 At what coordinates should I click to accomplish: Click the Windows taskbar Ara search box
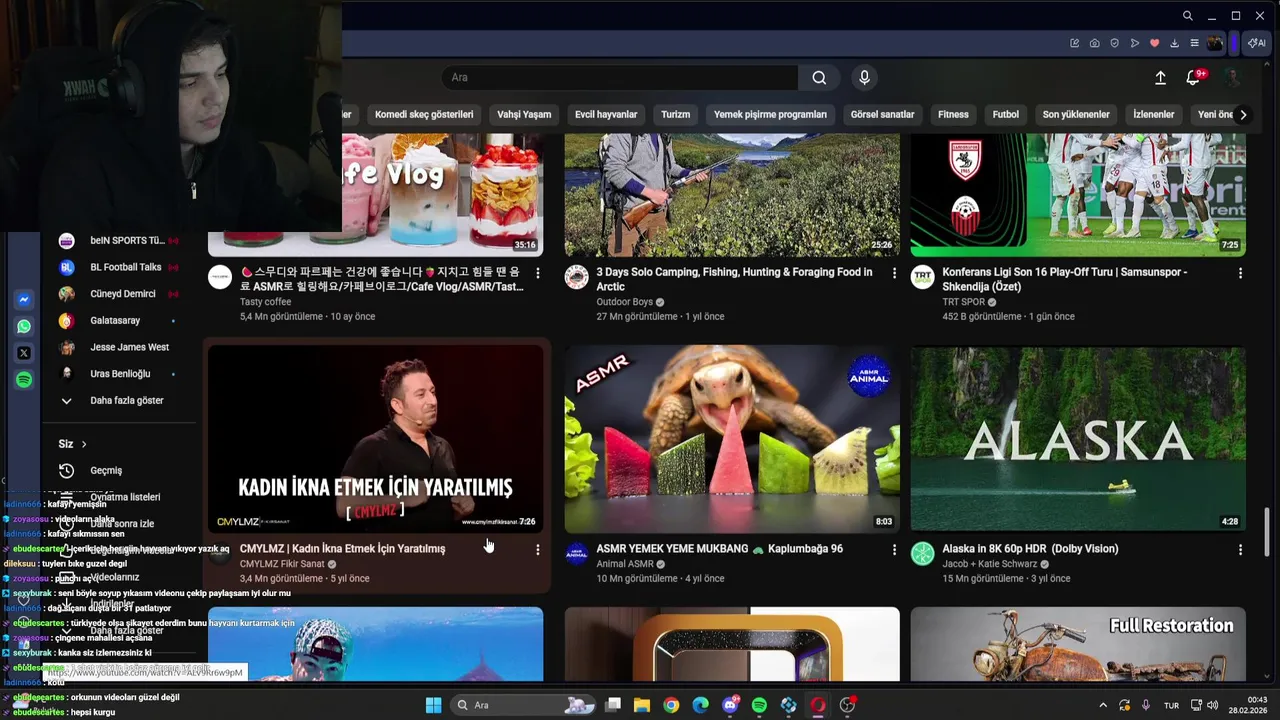pyautogui.click(x=525, y=705)
